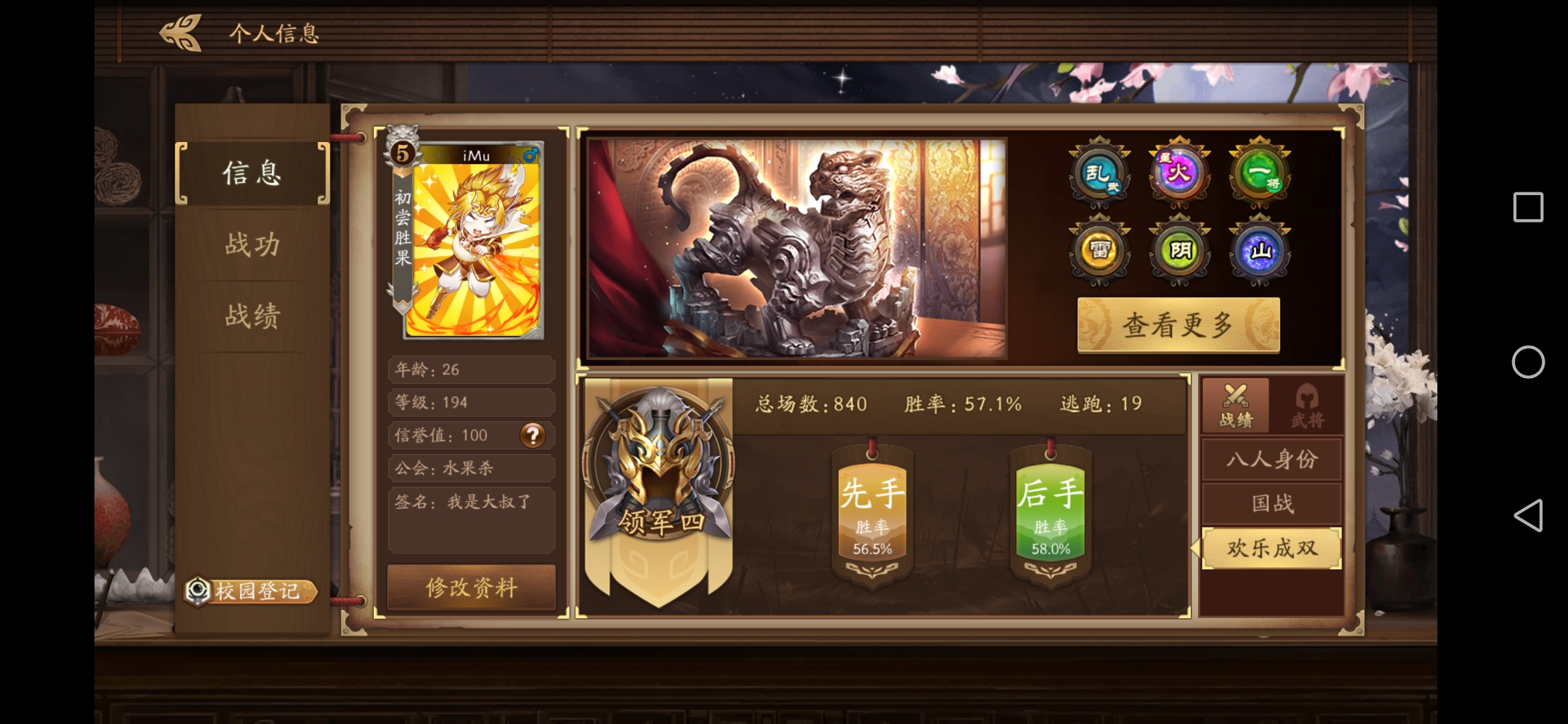Click the 查看更多 button
This screenshot has height=724, width=1568.
[1178, 325]
